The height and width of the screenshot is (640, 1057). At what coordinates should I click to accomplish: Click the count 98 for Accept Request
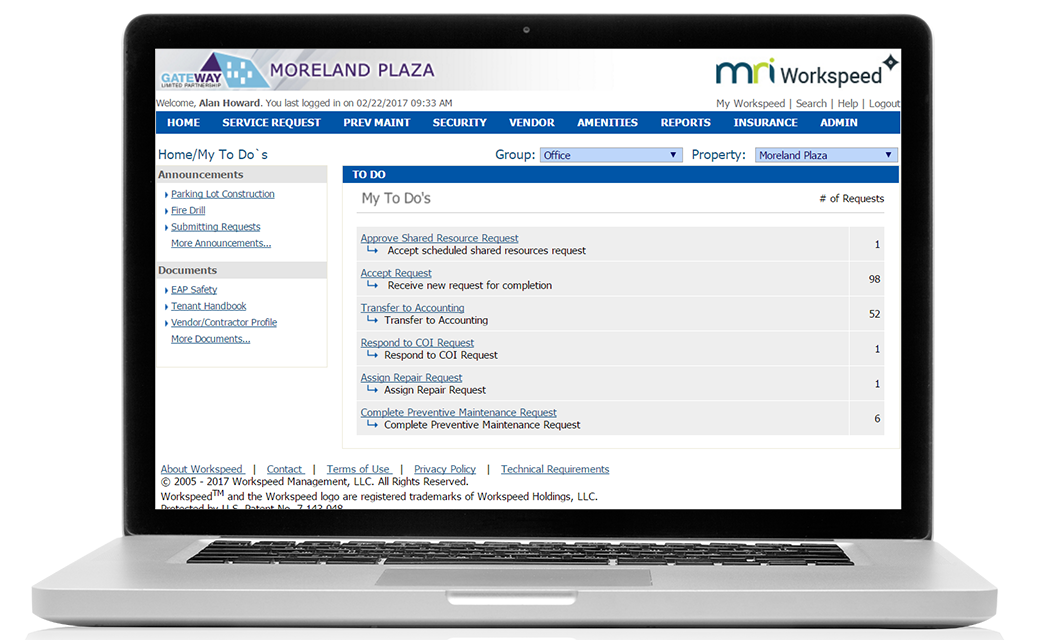(x=874, y=279)
